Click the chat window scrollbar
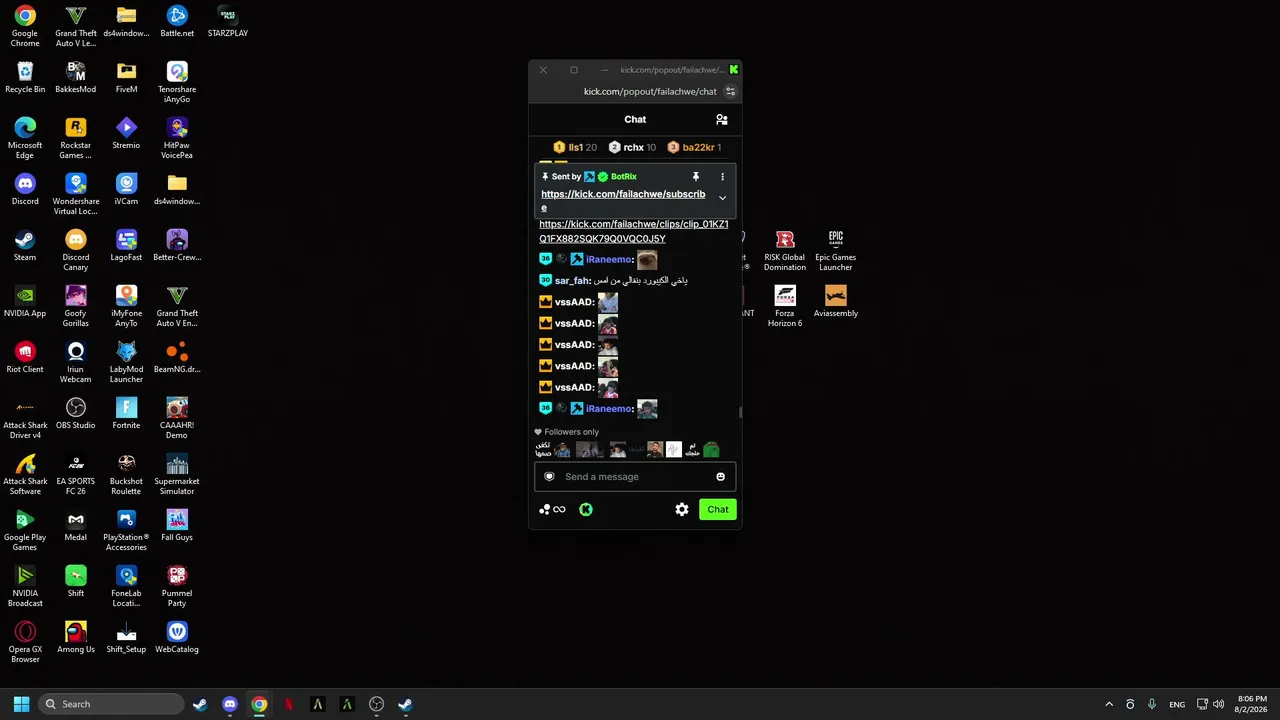This screenshot has height=720, width=1280. [x=740, y=412]
